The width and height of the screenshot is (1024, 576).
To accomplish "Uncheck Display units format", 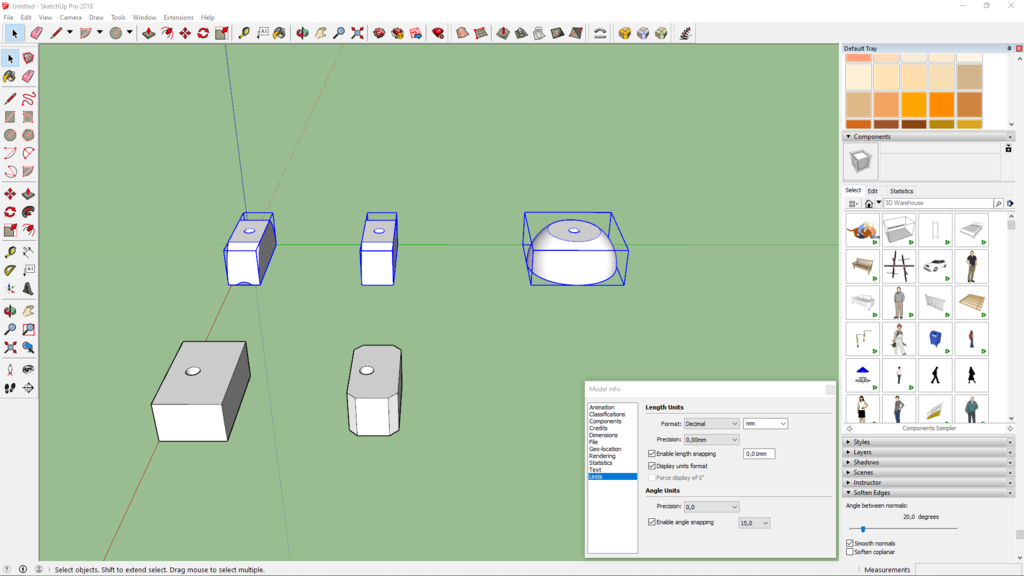I will (652, 466).
